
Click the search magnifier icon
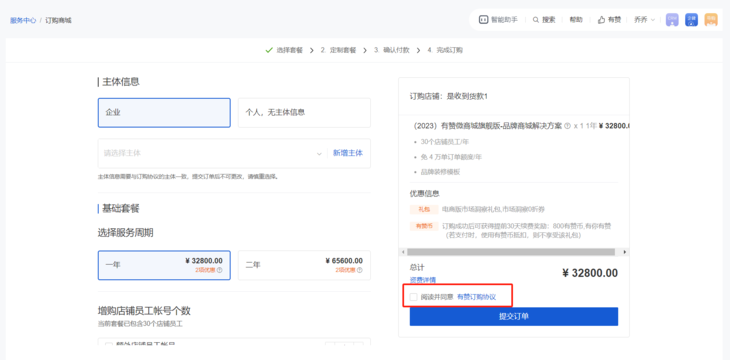(x=535, y=20)
